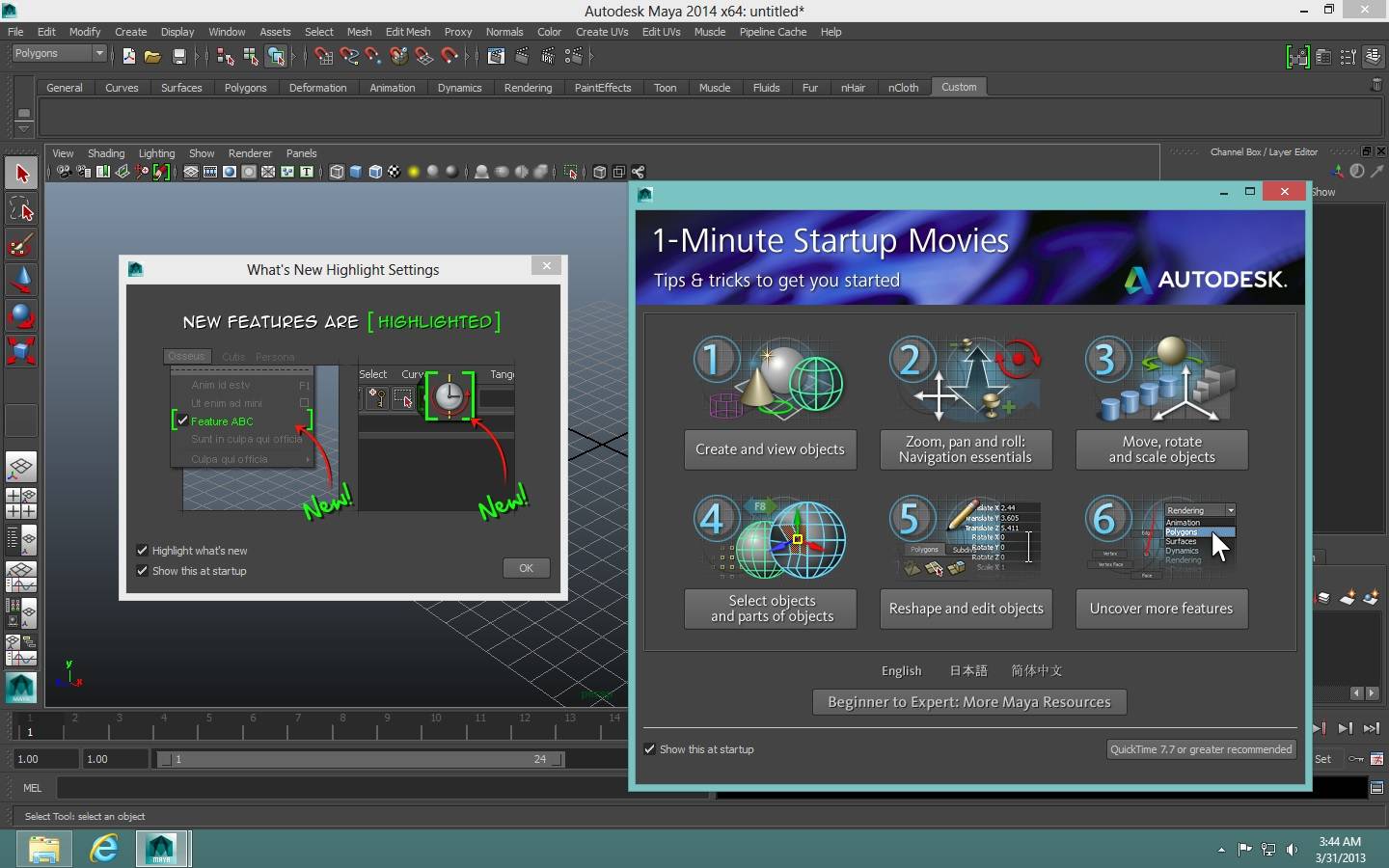
Task: Open viewport Shading menu
Action: coord(106,153)
